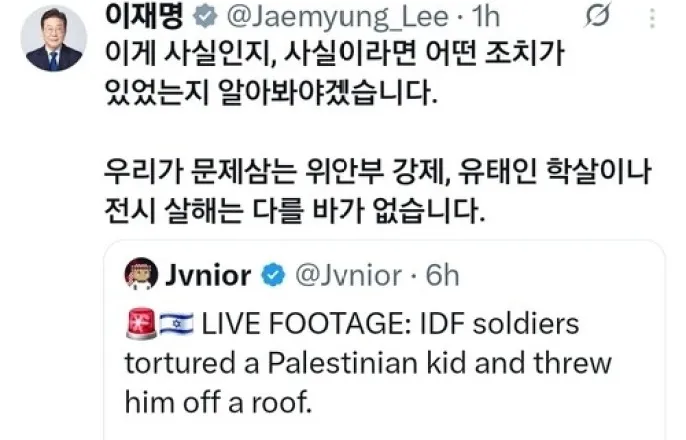This screenshot has width=686, height=440.
Task: Click the Israel flag emoji
Action: pos(176,324)
